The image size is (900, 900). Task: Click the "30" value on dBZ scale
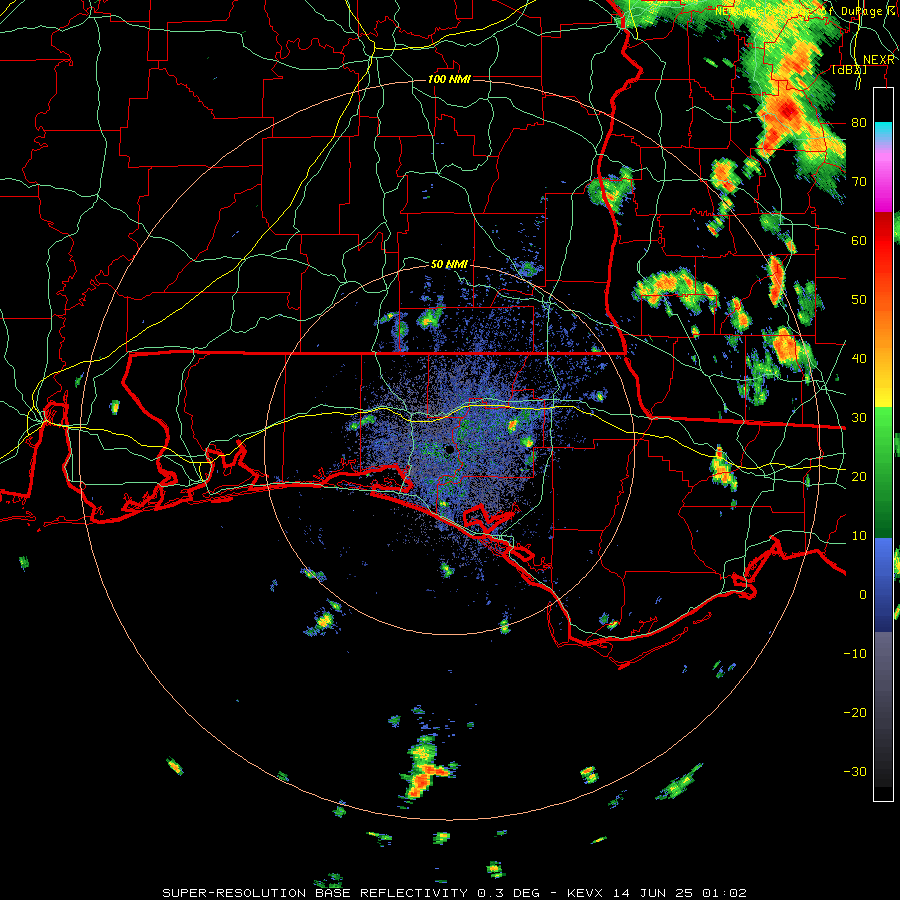pos(859,417)
